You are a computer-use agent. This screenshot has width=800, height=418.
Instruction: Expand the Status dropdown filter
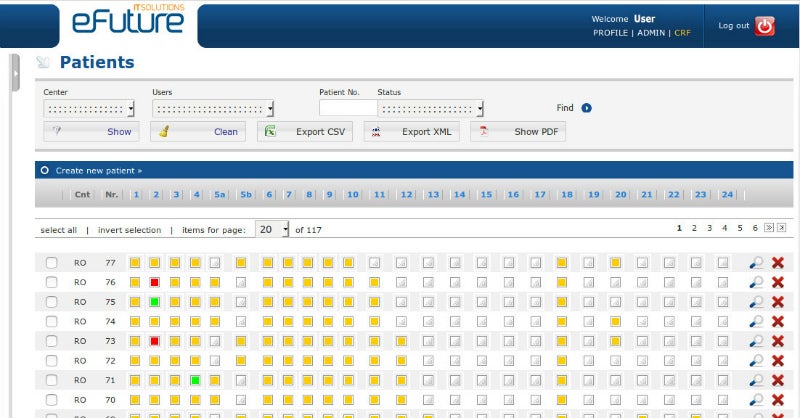(x=431, y=108)
